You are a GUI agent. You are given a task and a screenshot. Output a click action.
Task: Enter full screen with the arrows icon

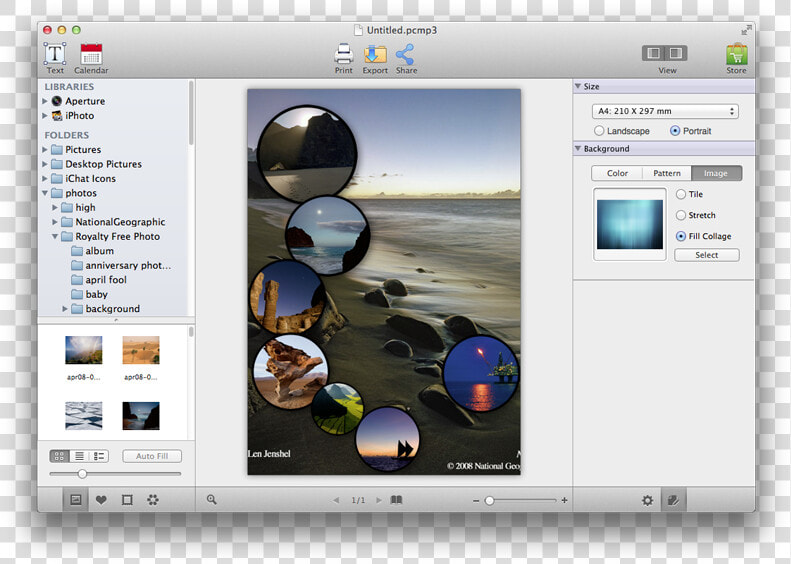[746, 30]
